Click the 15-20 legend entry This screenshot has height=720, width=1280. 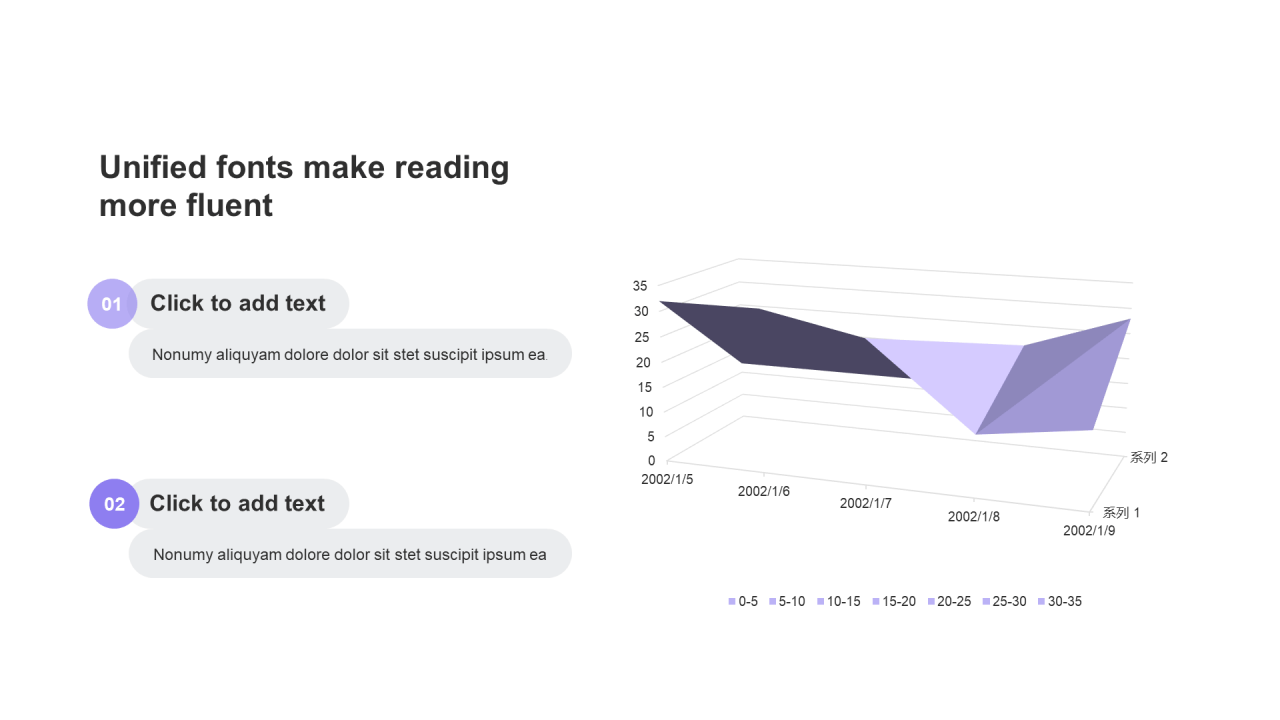[894, 602]
